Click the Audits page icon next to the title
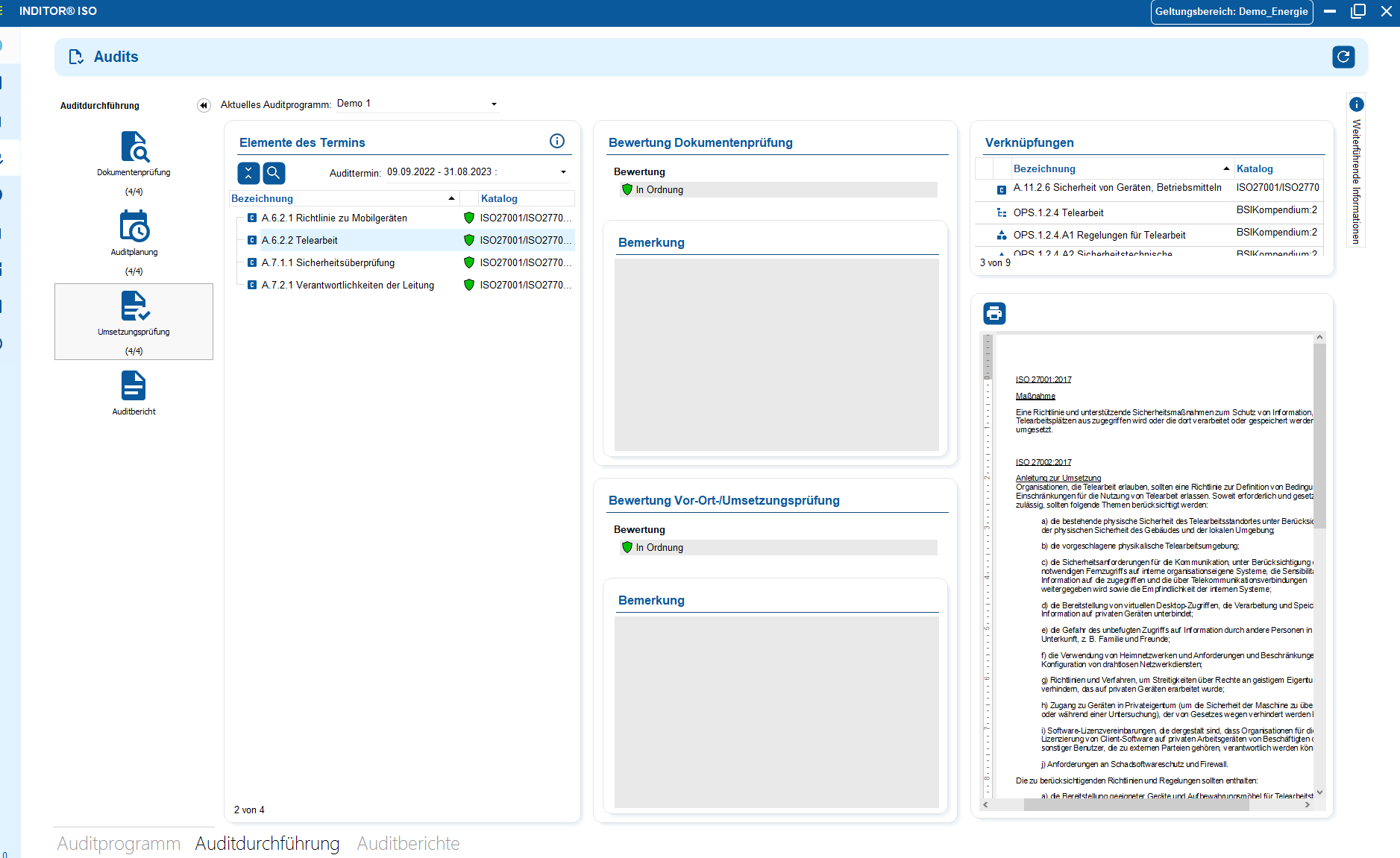This screenshot has width=1400, height=858. pos(76,57)
